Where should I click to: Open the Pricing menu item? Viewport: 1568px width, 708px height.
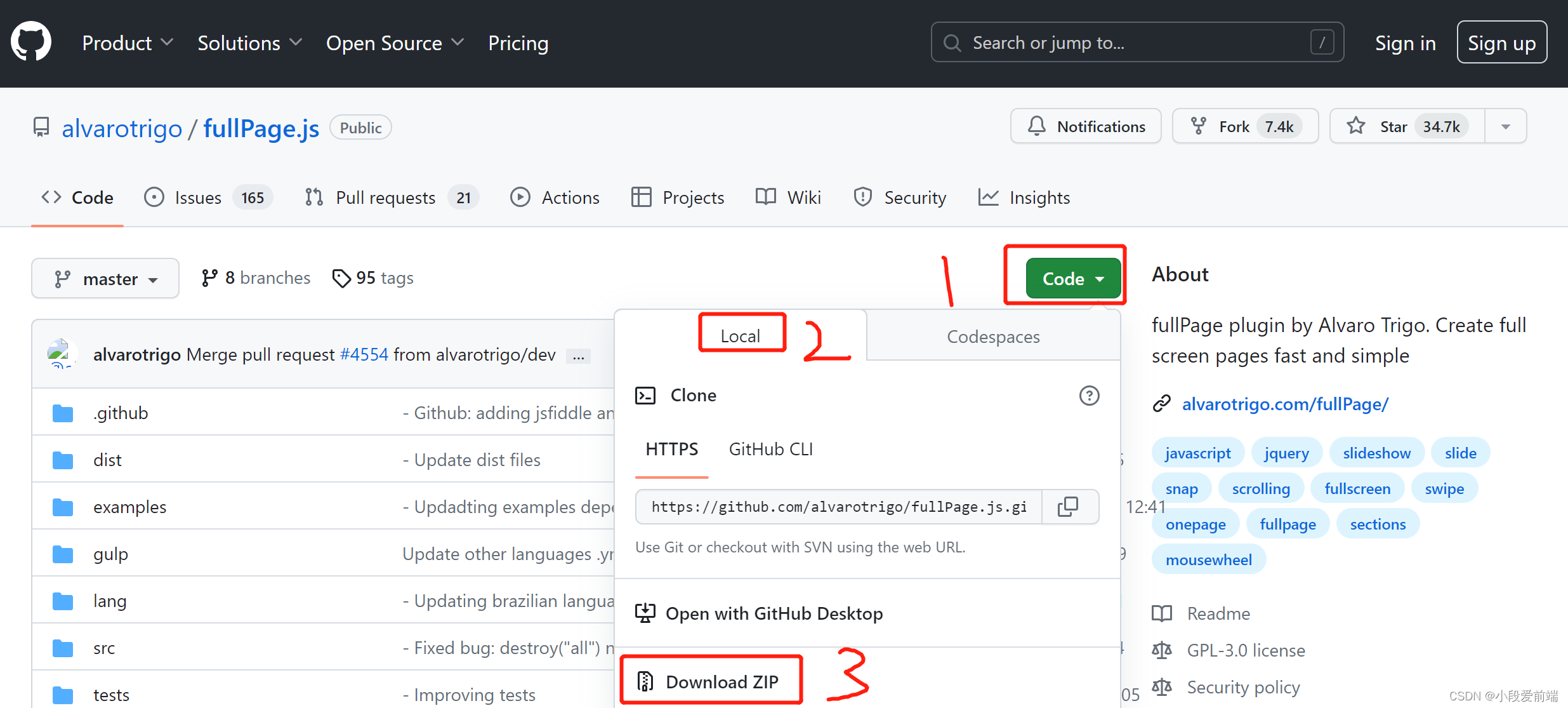pos(518,43)
